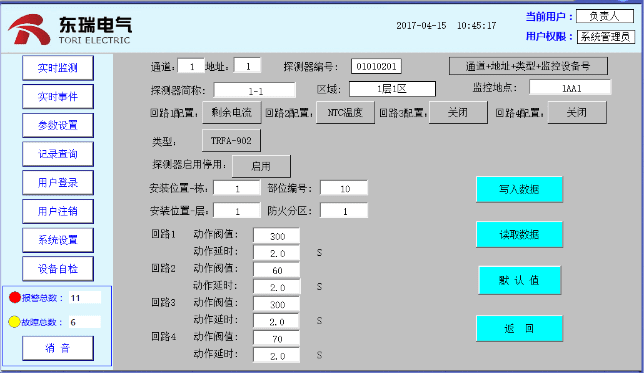Click the yellow 故障总数 fault indicator
The image size is (644, 373).
tap(14, 322)
